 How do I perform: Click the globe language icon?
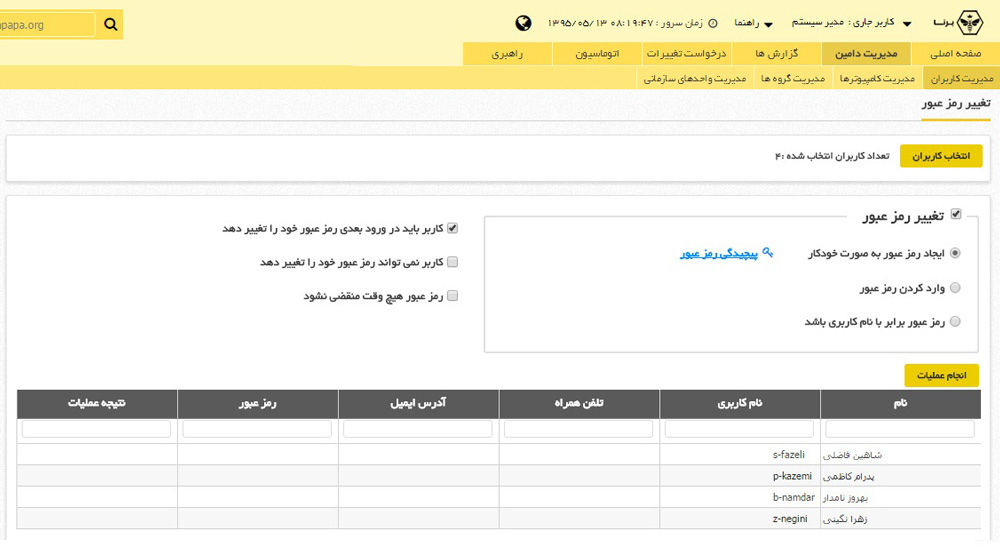click(523, 23)
